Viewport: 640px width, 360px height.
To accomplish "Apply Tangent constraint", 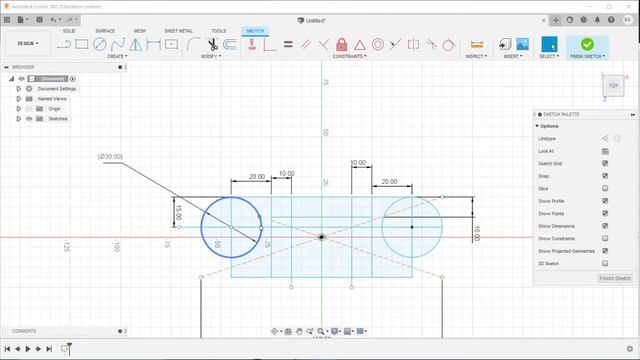I will (x=449, y=44).
